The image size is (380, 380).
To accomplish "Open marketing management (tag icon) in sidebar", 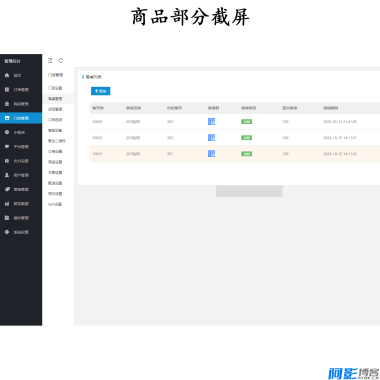I will (x=21, y=189).
